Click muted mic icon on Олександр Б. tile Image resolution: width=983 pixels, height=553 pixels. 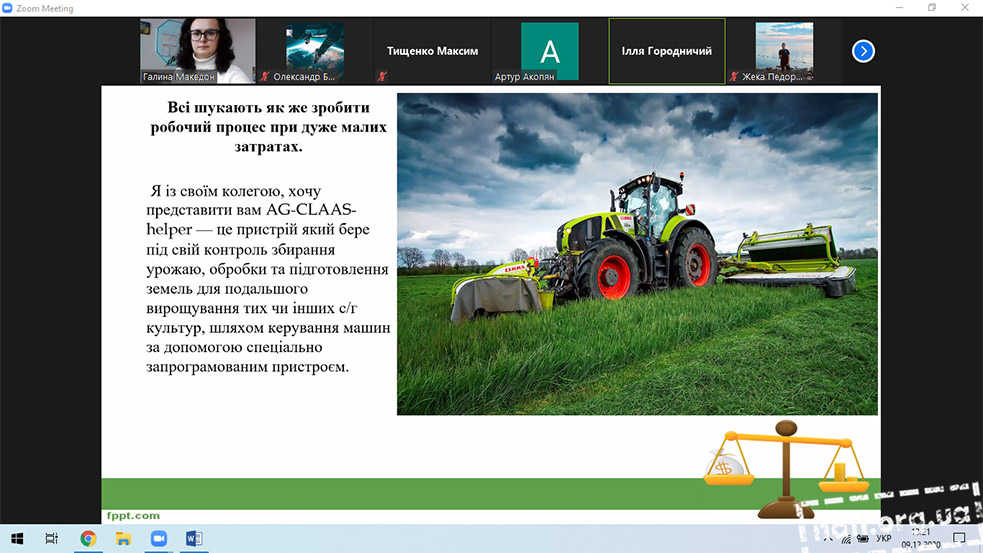265,76
